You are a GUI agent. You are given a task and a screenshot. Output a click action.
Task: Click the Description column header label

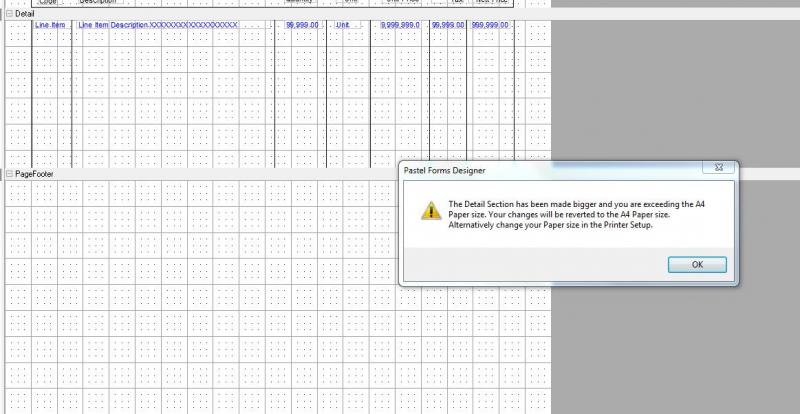pos(98,2)
